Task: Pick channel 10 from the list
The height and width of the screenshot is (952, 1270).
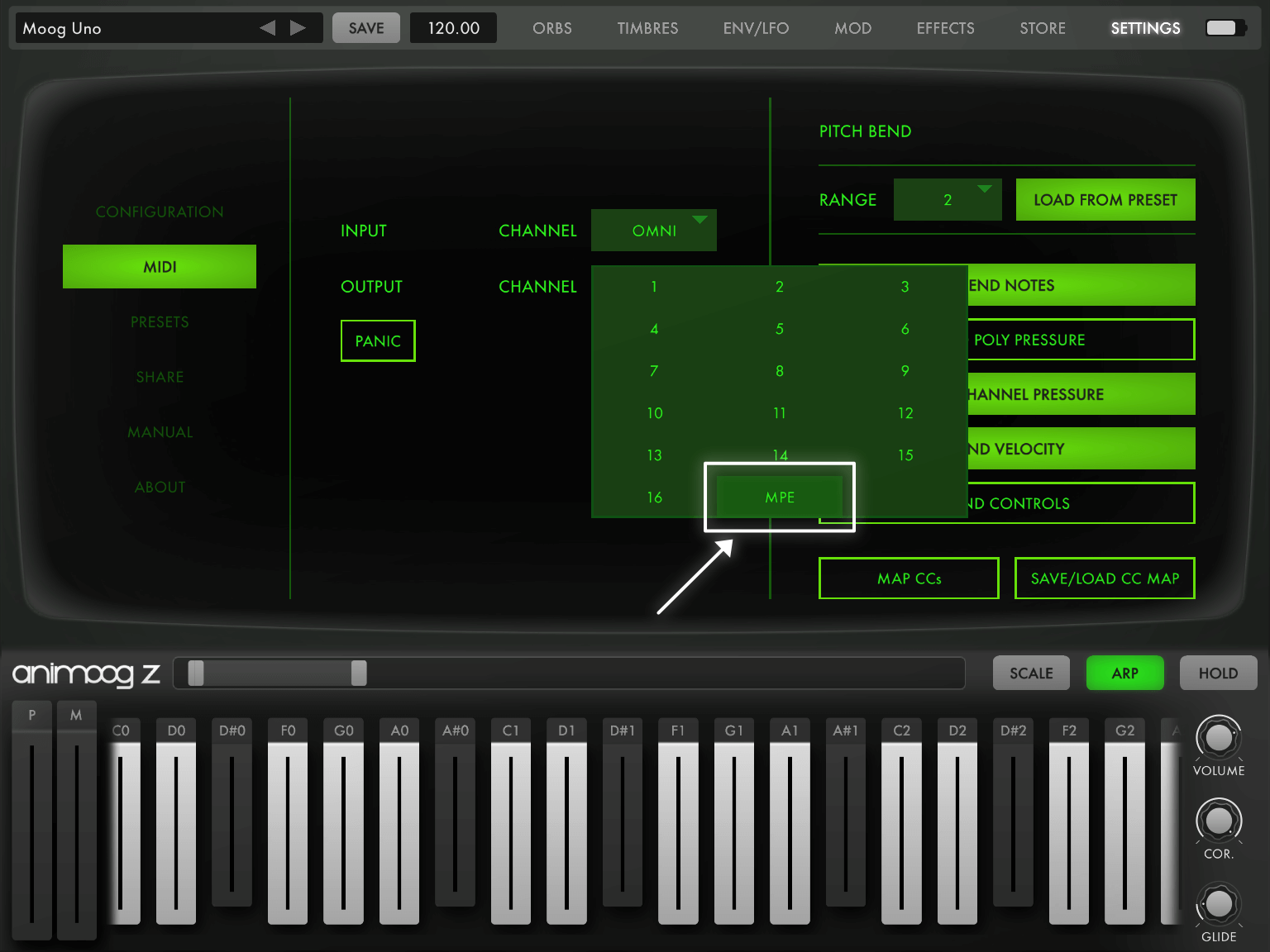Action: tap(654, 413)
